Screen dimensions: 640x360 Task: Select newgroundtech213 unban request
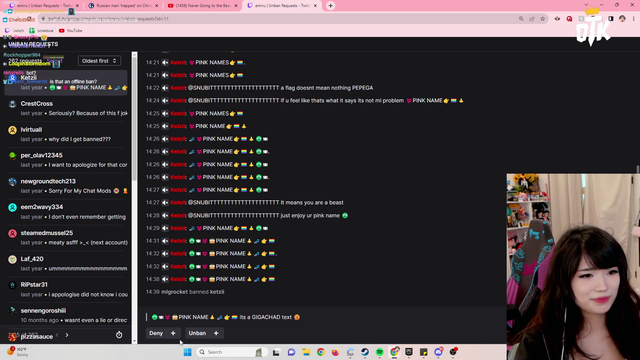pos(67,186)
